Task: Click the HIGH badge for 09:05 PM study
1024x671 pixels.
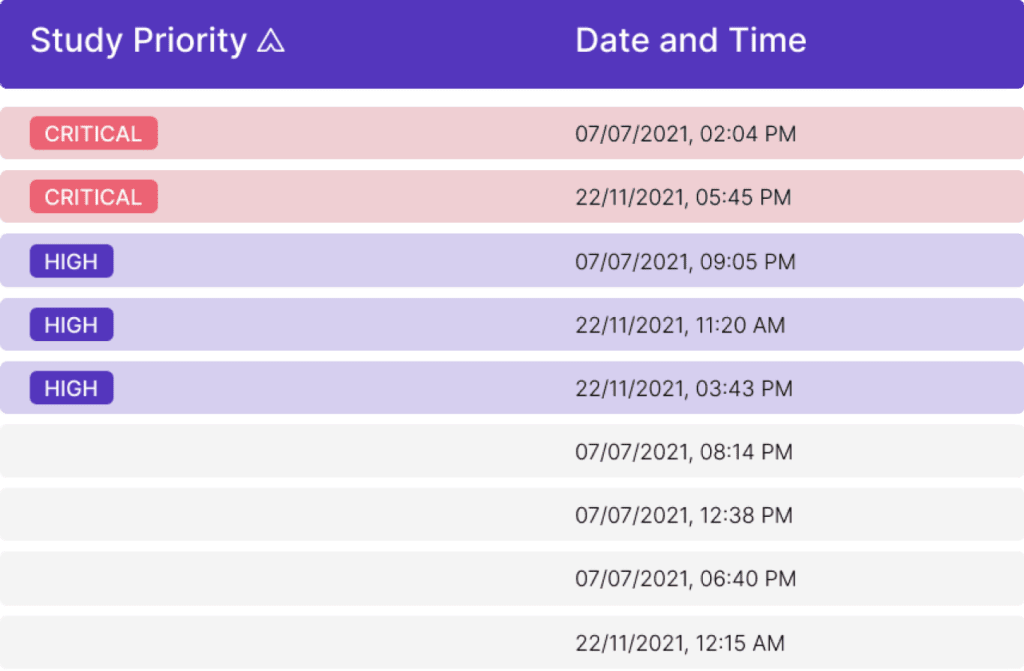Action: pyautogui.click(x=71, y=261)
